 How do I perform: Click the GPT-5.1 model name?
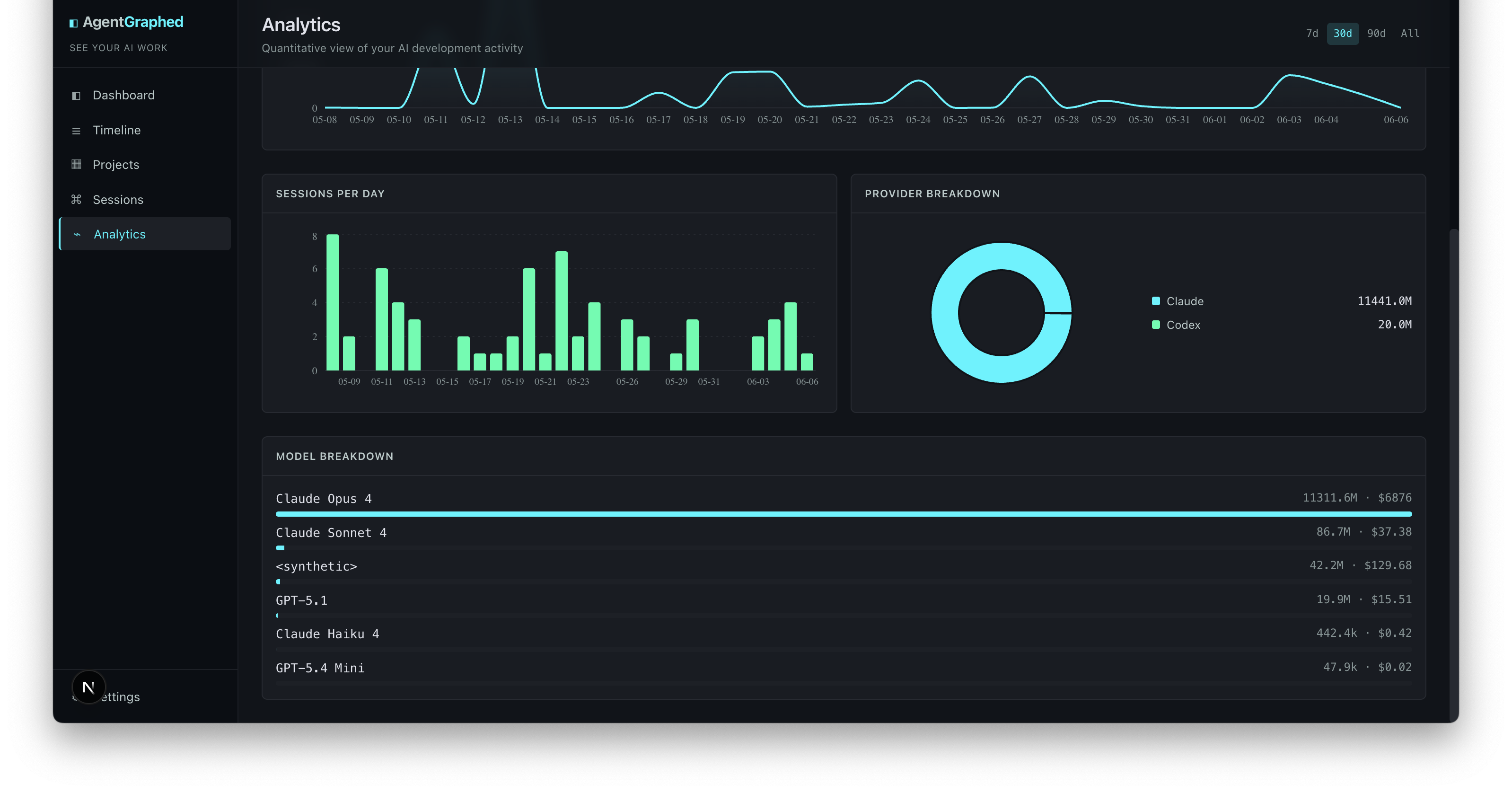click(x=302, y=600)
